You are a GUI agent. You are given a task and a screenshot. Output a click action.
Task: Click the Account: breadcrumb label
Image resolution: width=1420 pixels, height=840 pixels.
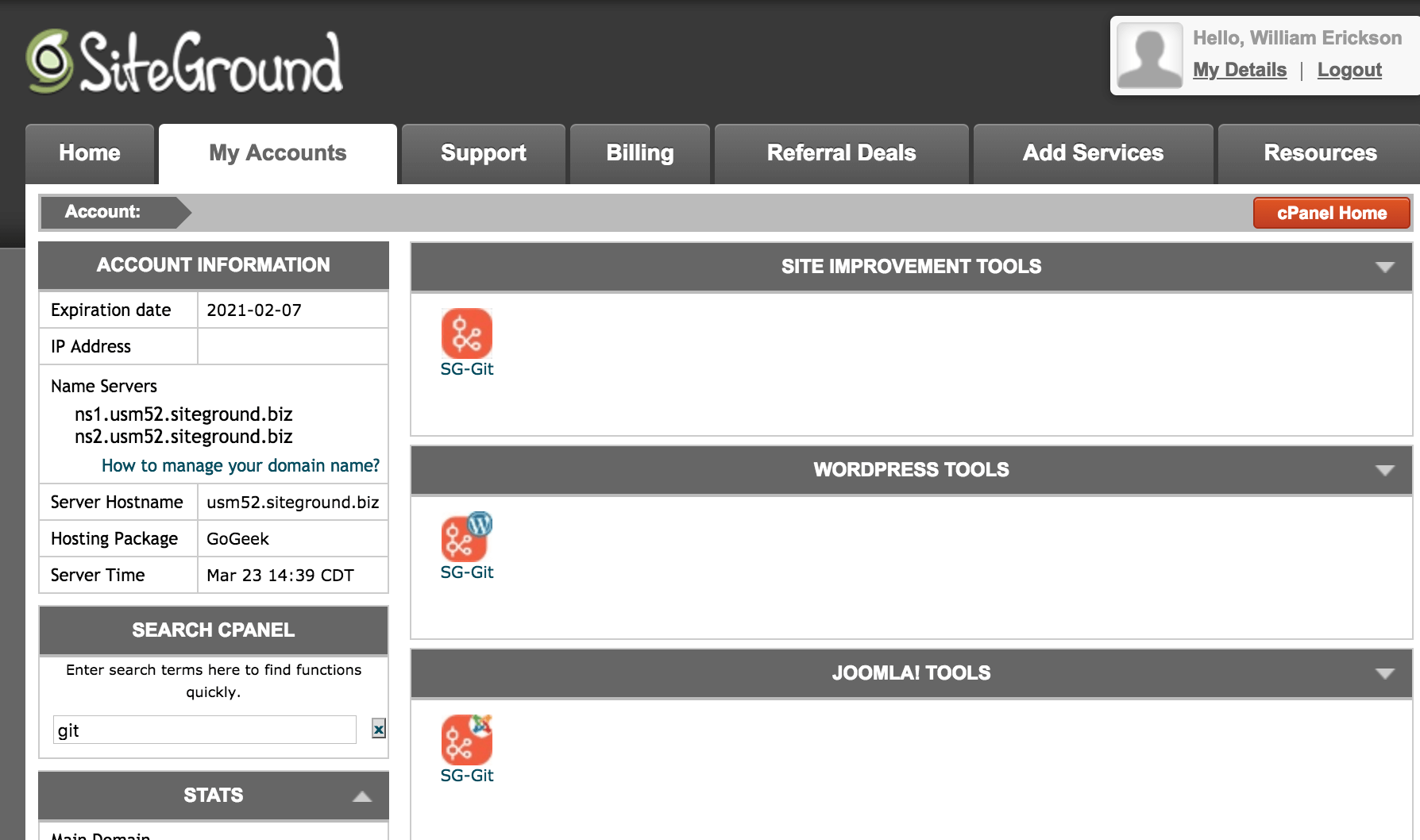[x=102, y=212]
